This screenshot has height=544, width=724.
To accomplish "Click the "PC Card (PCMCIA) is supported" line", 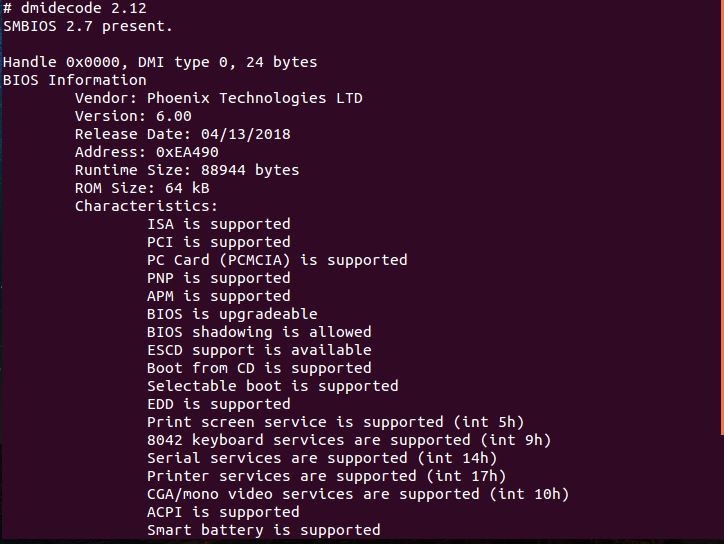I will point(277,260).
